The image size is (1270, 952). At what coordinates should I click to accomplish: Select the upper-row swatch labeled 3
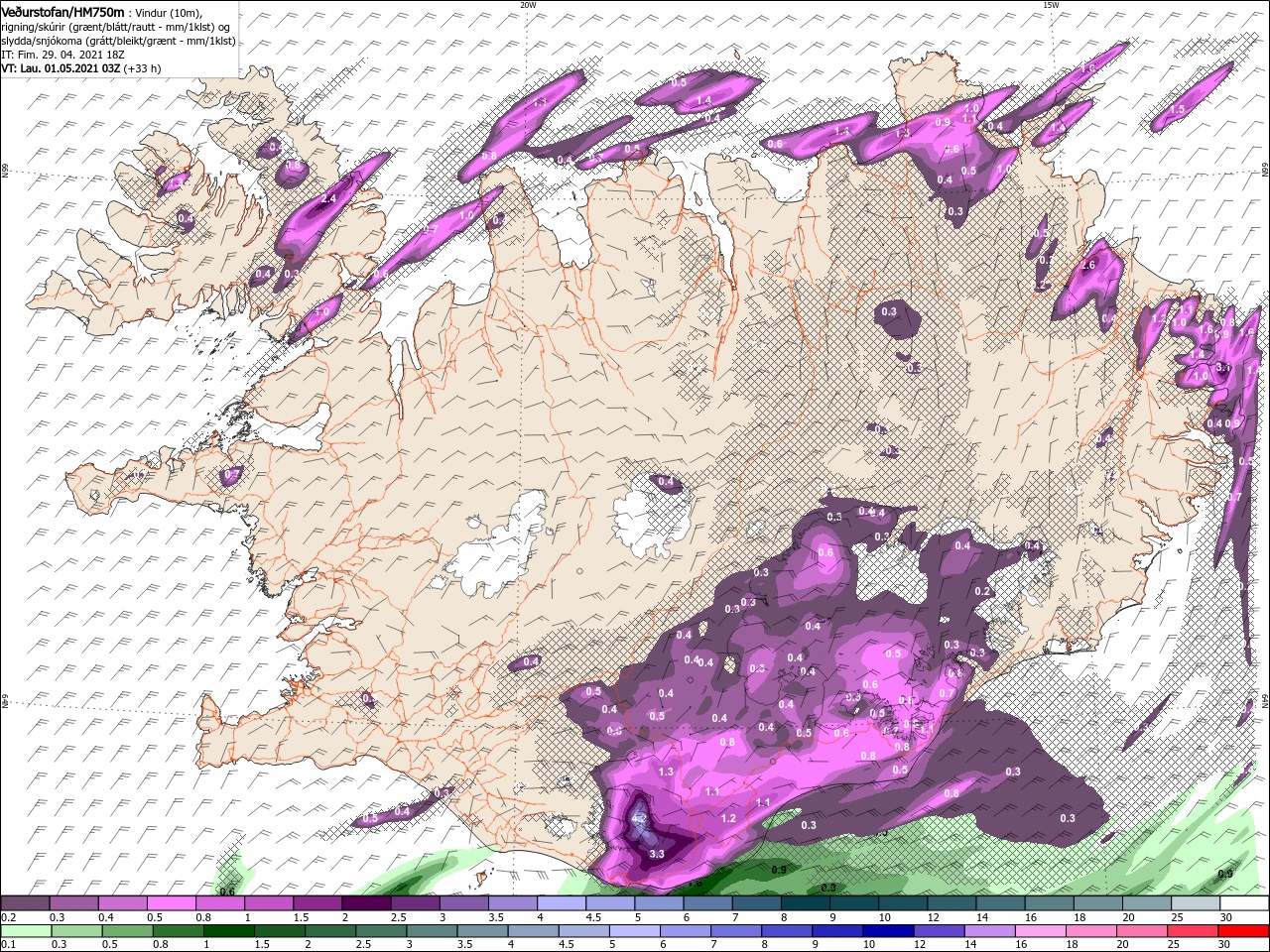(x=462, y=903)
